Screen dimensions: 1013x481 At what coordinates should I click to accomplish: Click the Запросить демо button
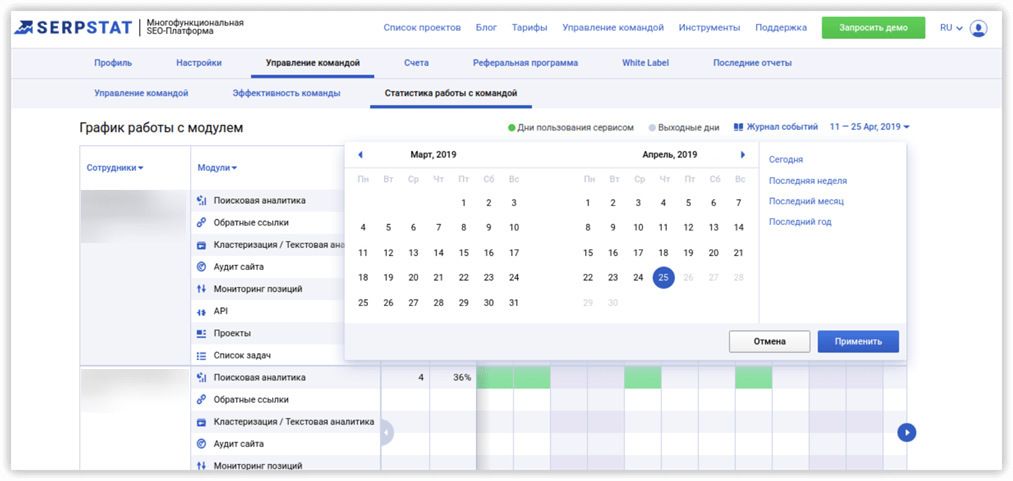pyautogui.click(x=873, y=28)
